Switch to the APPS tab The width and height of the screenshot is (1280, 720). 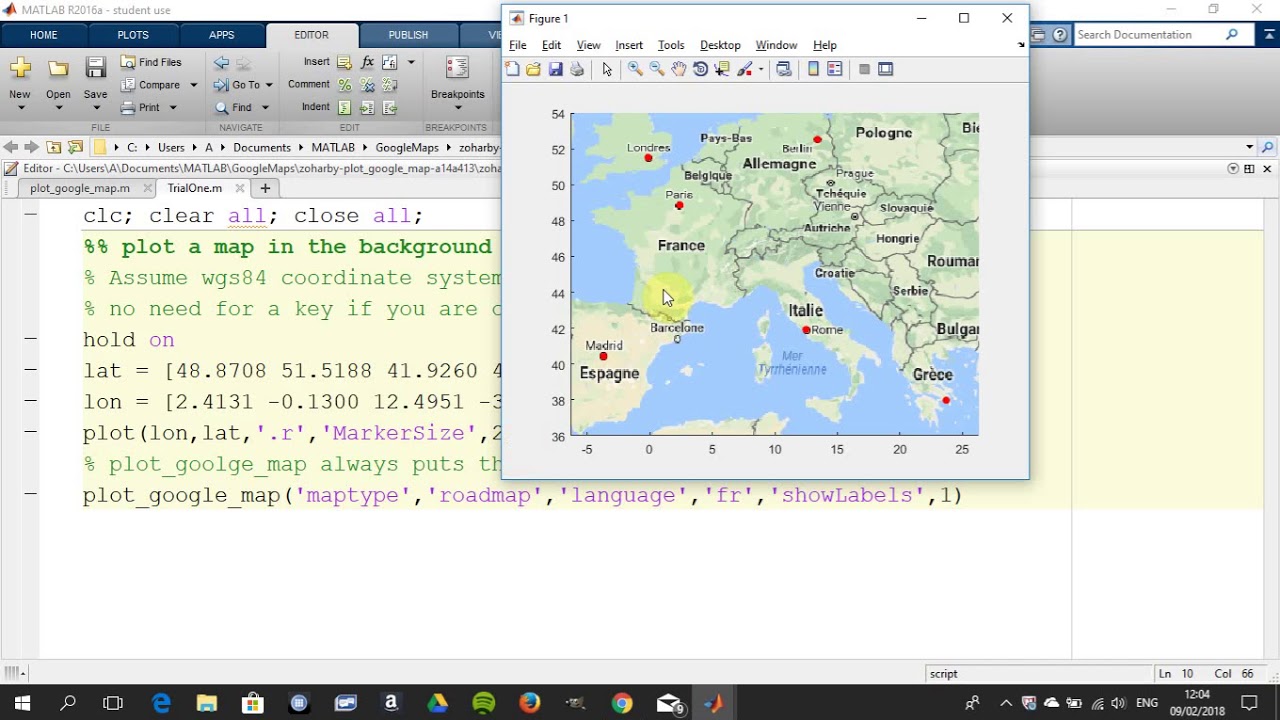(x=222, y=35)
